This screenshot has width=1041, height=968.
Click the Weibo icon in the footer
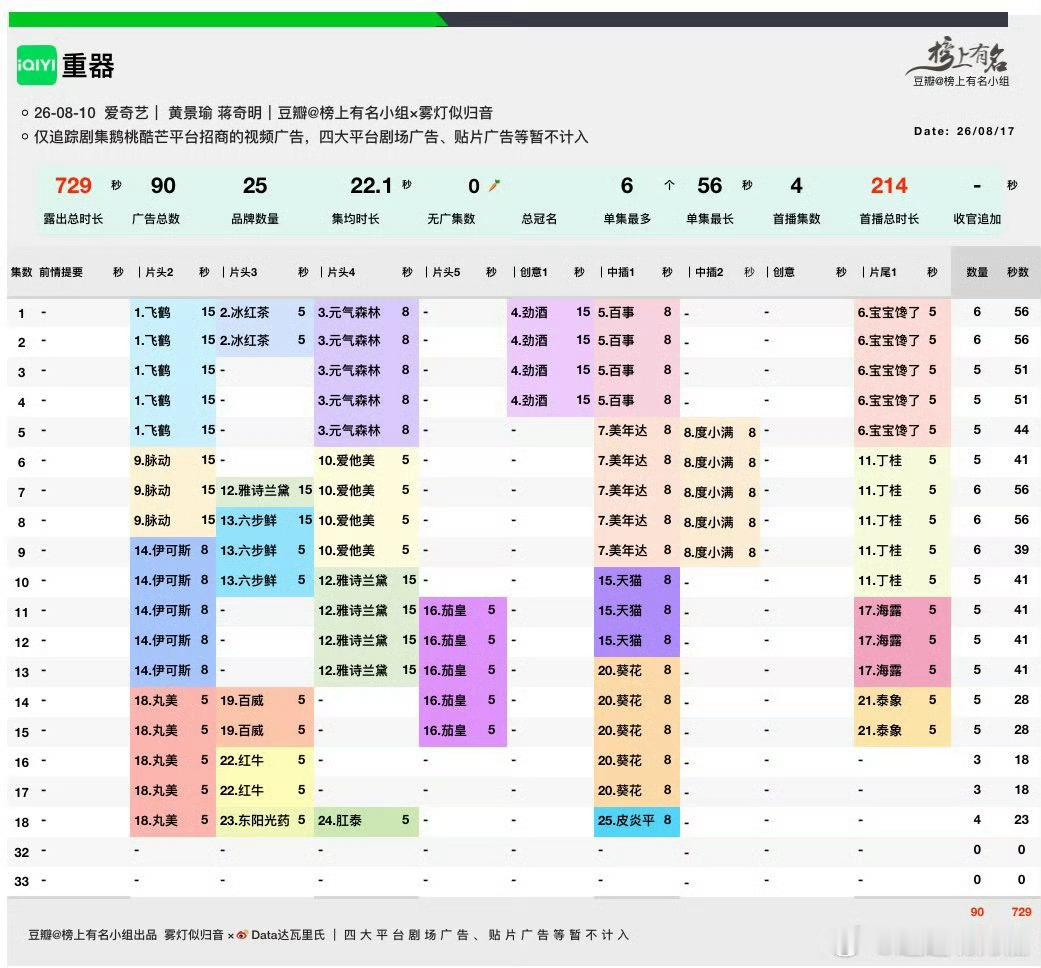(x=242, y=935)
